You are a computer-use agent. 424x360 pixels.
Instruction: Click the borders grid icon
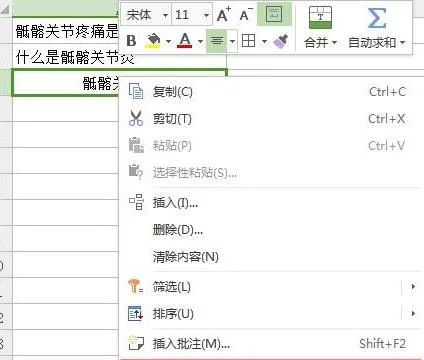point(248,41)
